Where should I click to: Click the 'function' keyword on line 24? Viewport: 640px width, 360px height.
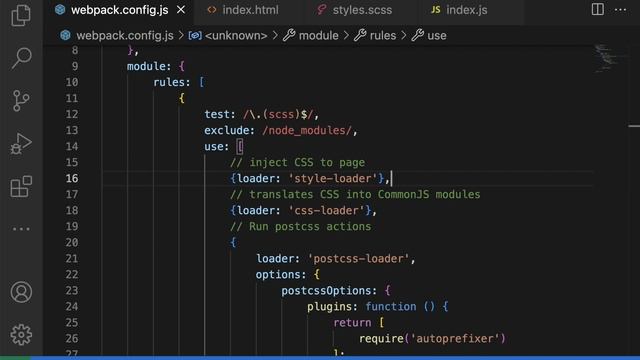coord(391,307)
